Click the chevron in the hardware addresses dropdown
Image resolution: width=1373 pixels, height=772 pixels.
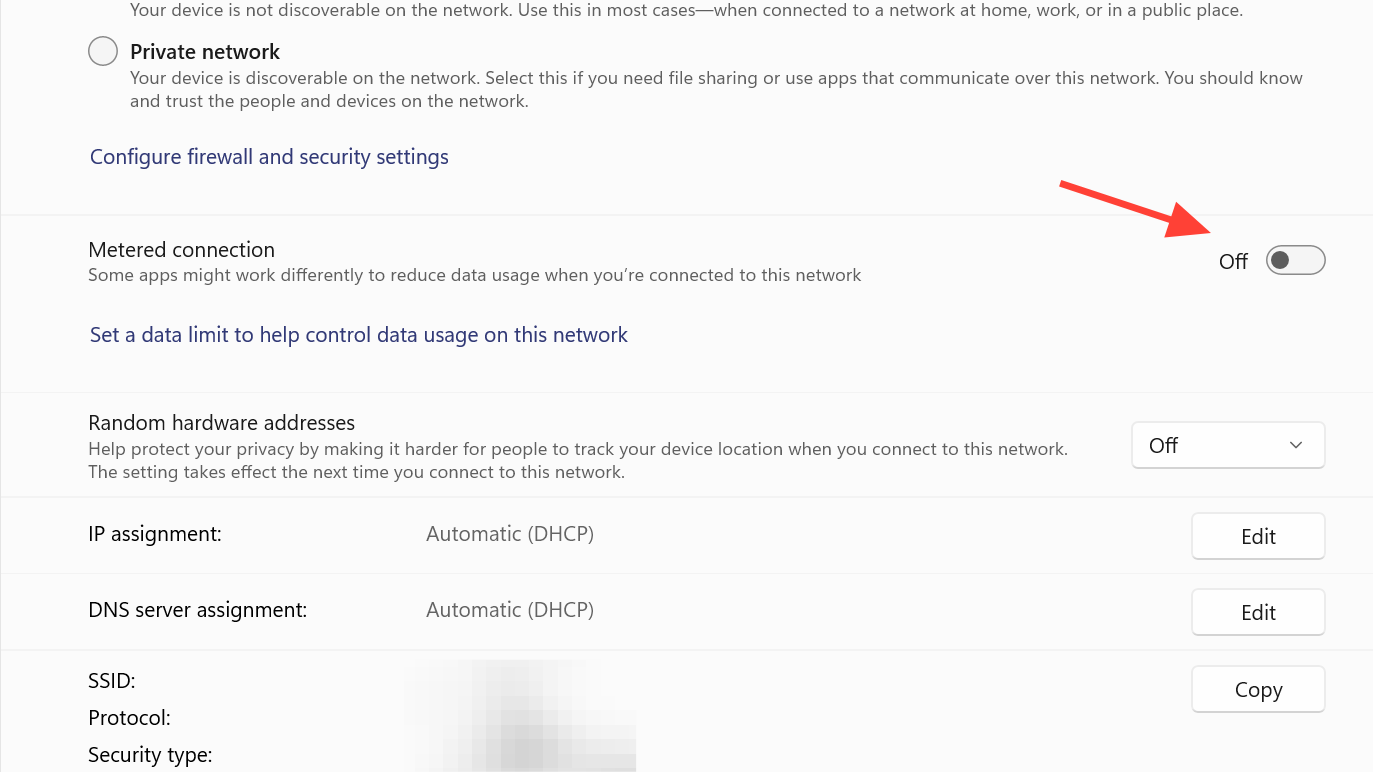click(1296, 445)
